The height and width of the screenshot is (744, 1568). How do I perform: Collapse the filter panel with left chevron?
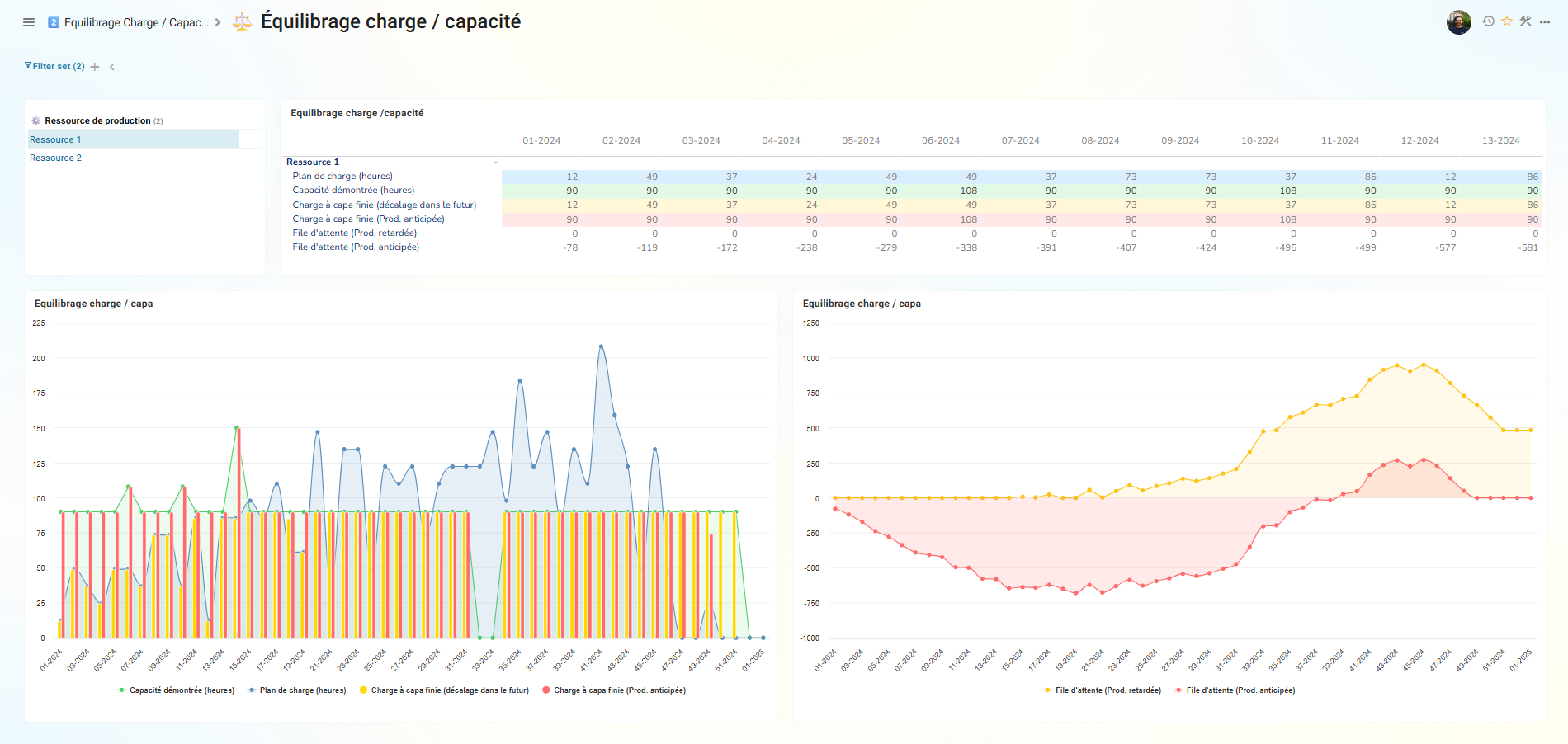pos(112,67)
